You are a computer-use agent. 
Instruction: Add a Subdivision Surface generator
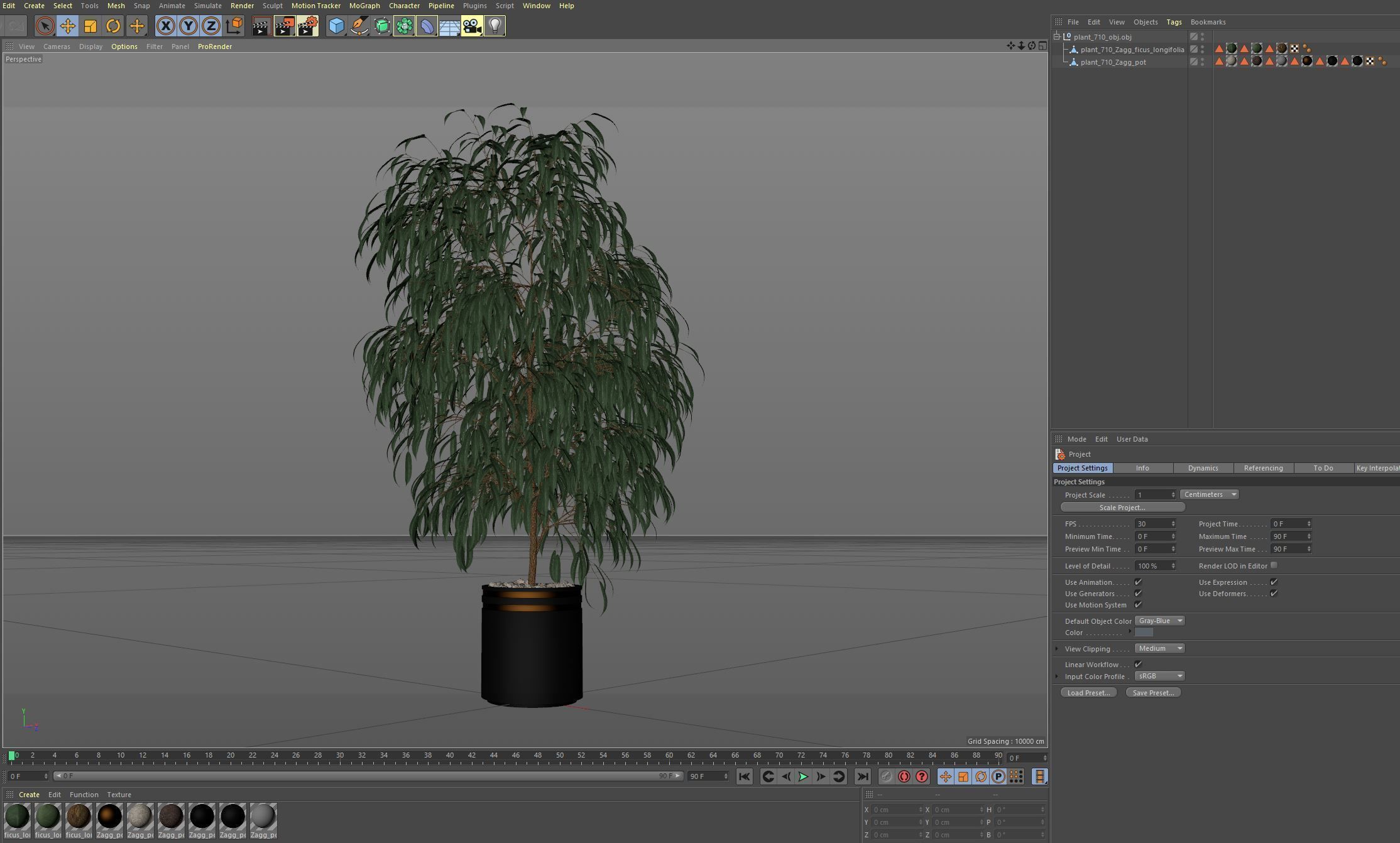[x=381, y=26]
